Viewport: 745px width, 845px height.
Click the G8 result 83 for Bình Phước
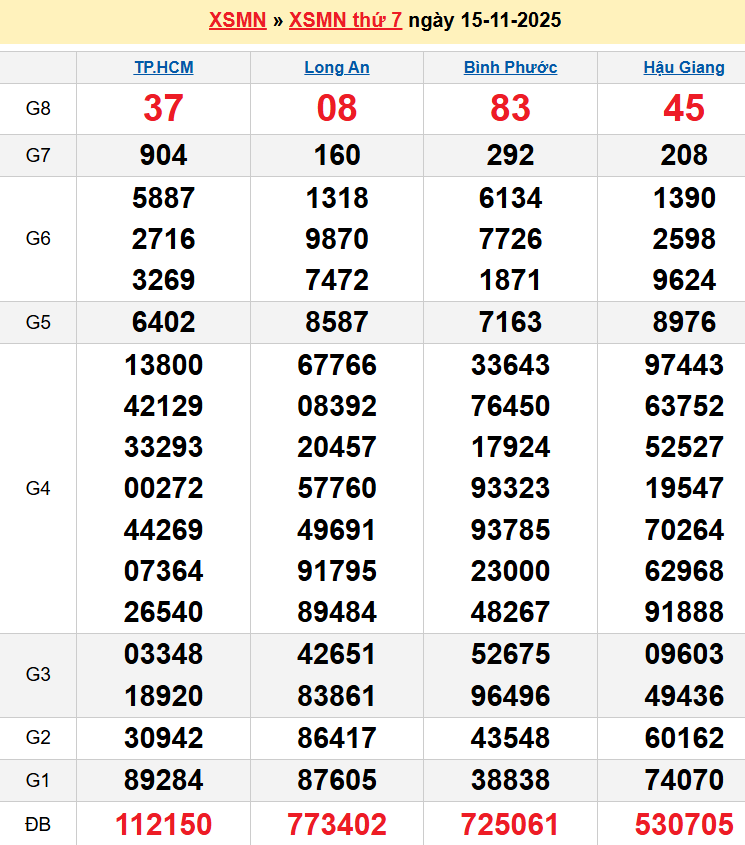tap(510, 108)
